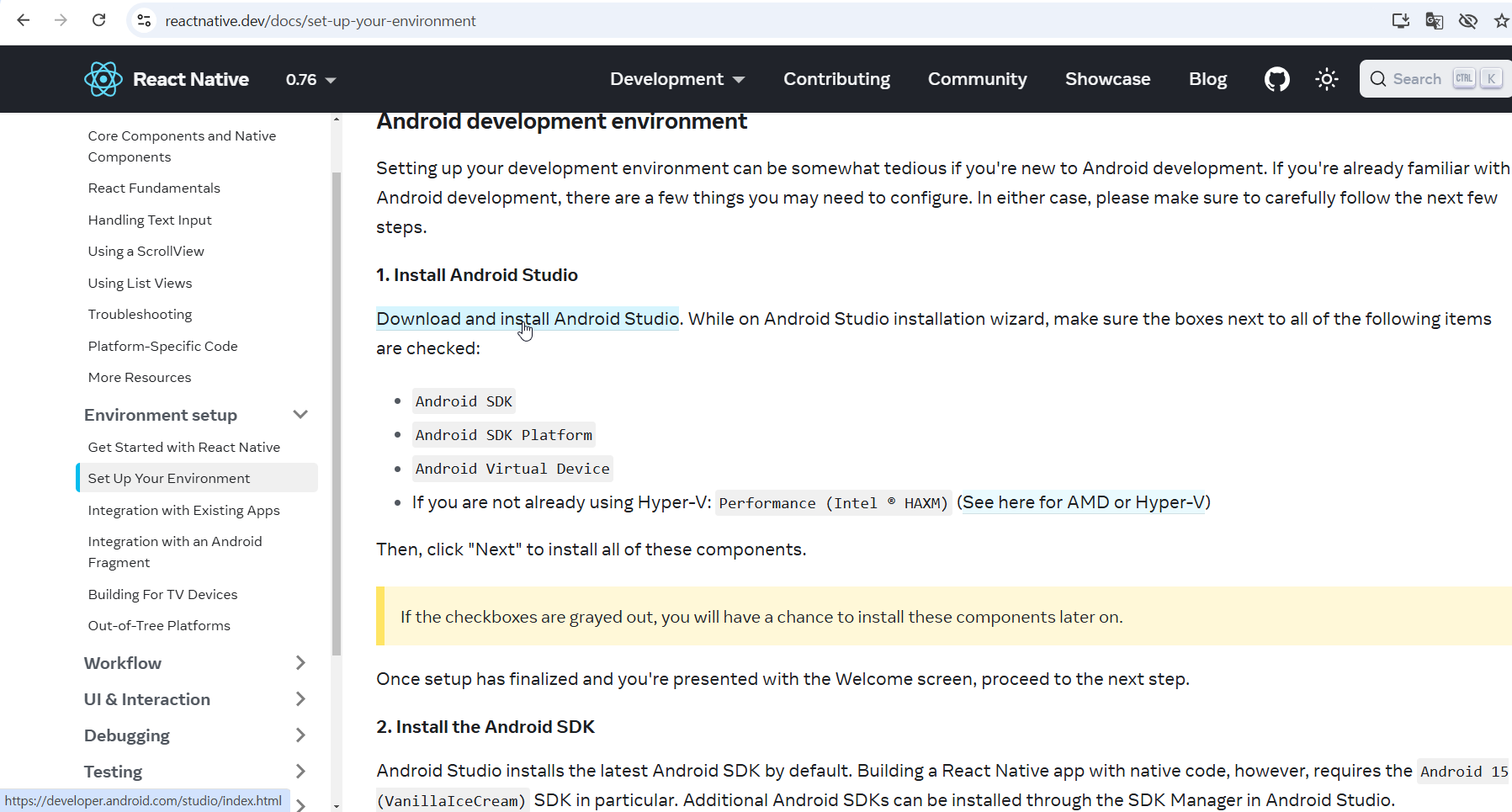Click the React Native title text
Viewport: 1512px width, 812px height.
tap(191, 79)
